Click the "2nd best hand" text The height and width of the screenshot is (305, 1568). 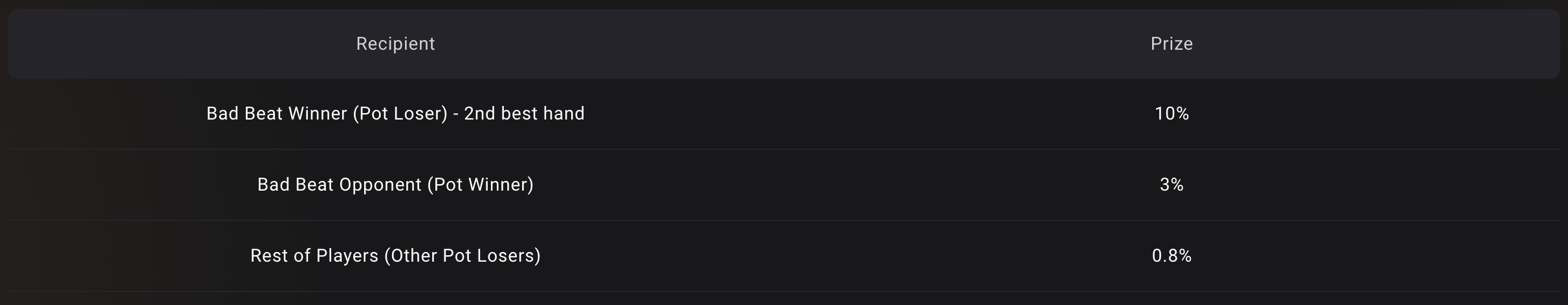[x=524, y=114]
